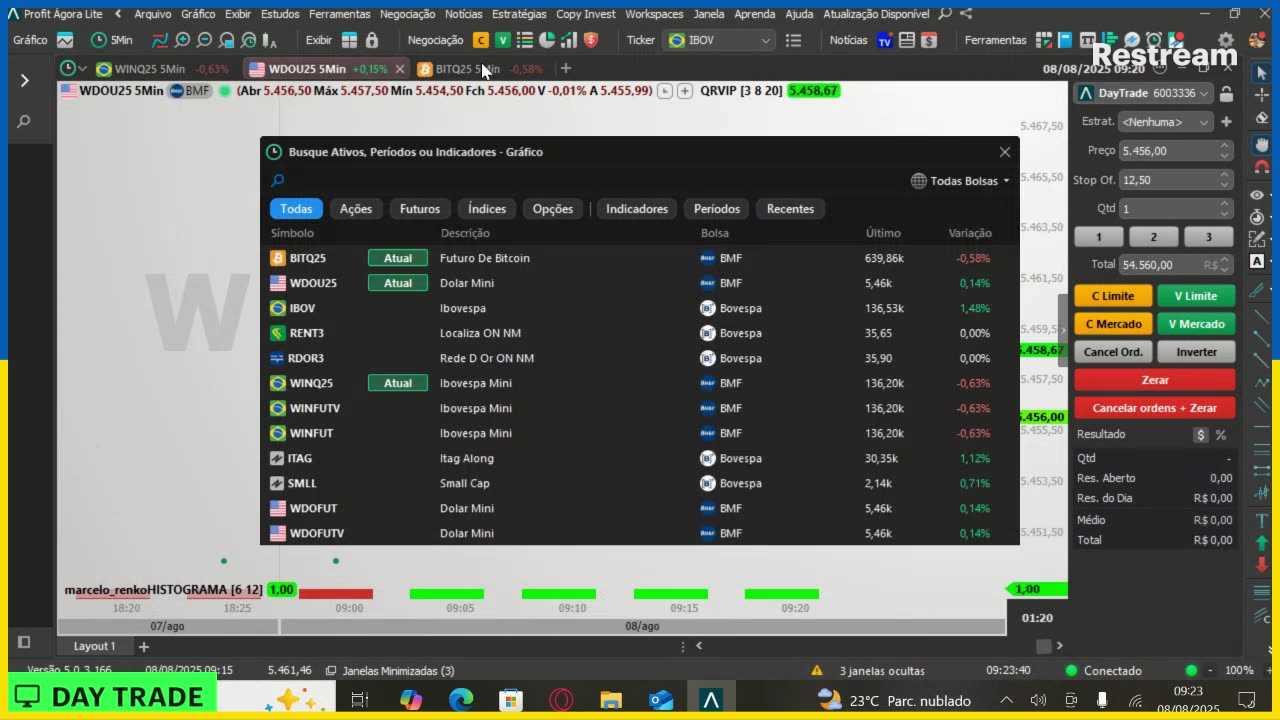Switch to the WINQ25 5Min chart tab
The image size is (1280, 720).
coord(162,69)
